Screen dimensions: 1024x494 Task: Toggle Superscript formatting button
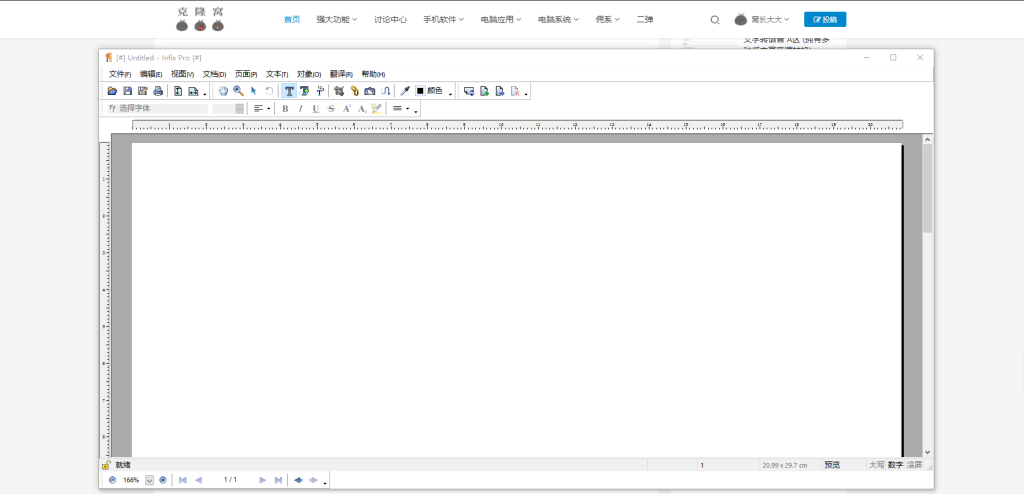tap(347, 108)
